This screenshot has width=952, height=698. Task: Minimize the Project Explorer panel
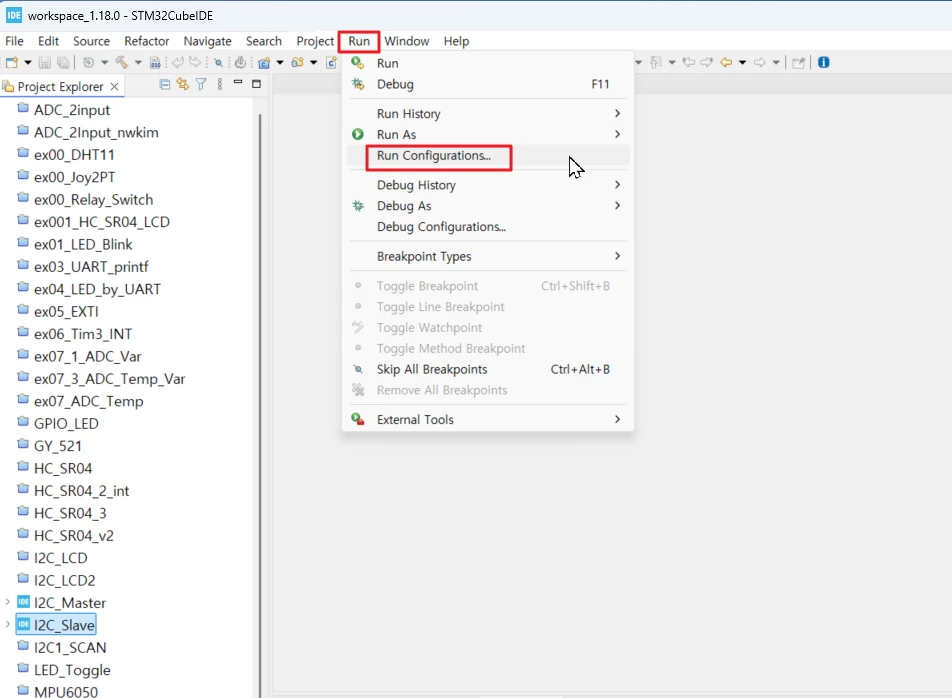tap(238, 83)
